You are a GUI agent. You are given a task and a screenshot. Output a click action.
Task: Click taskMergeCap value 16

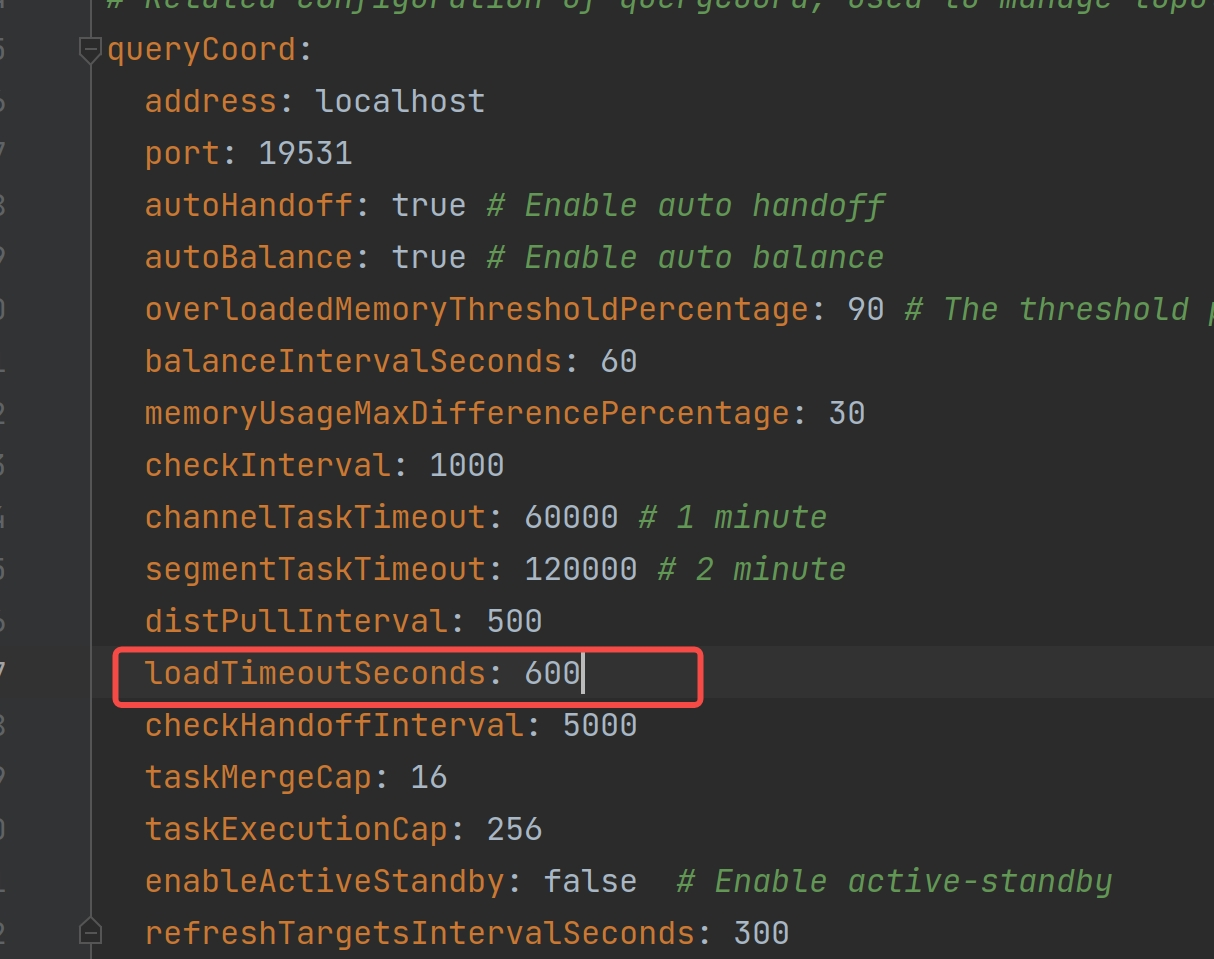(429, 777)
